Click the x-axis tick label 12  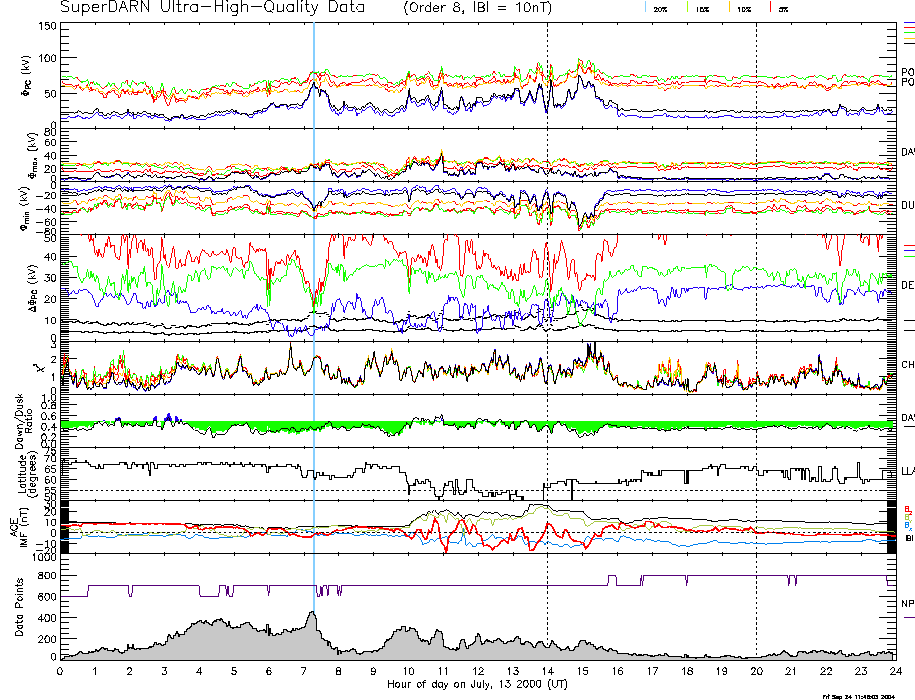pos(477,671)
